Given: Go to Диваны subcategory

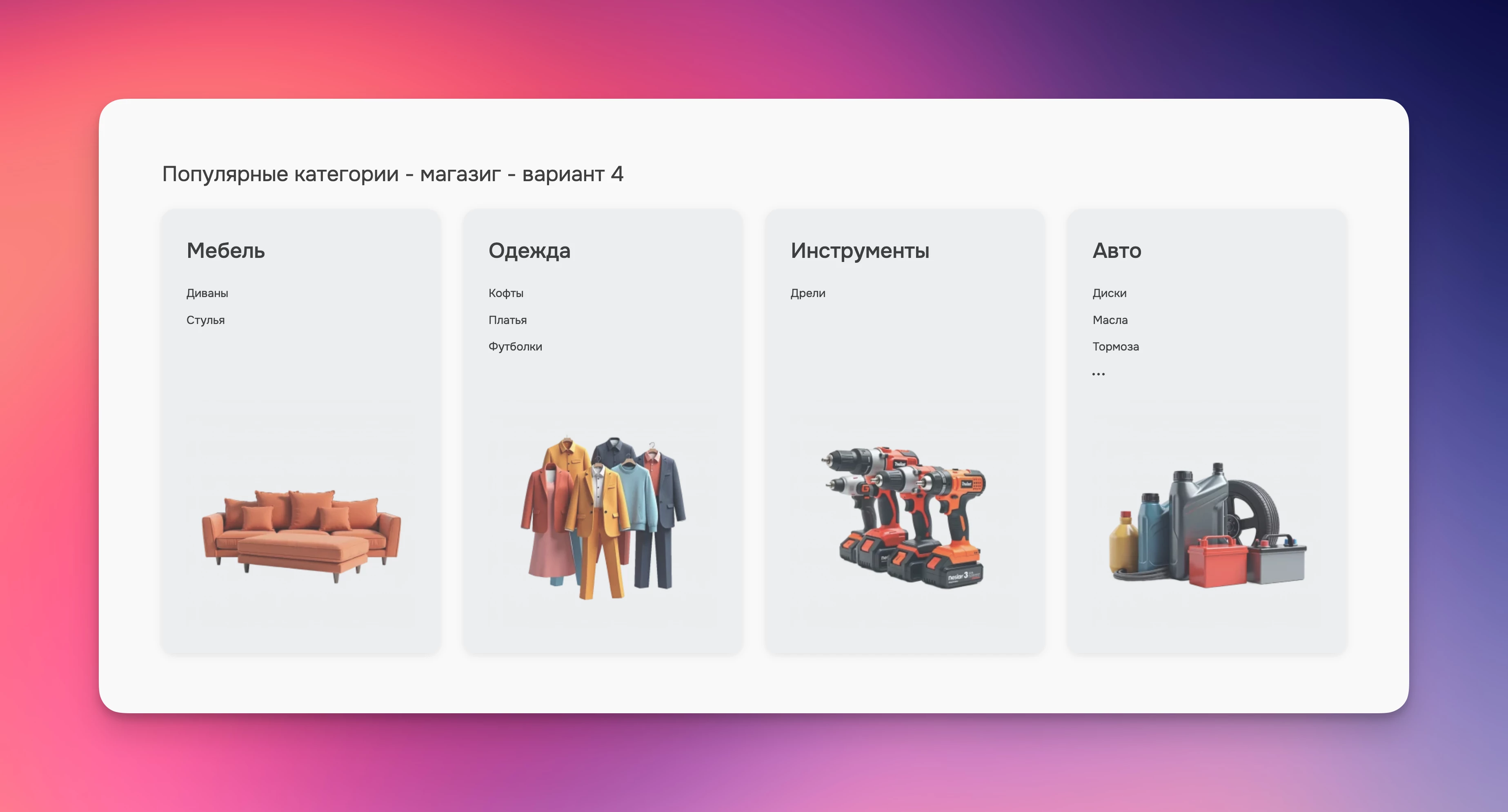Looking at the screenshot, I should pyautogui.click(x=207, y=293).
